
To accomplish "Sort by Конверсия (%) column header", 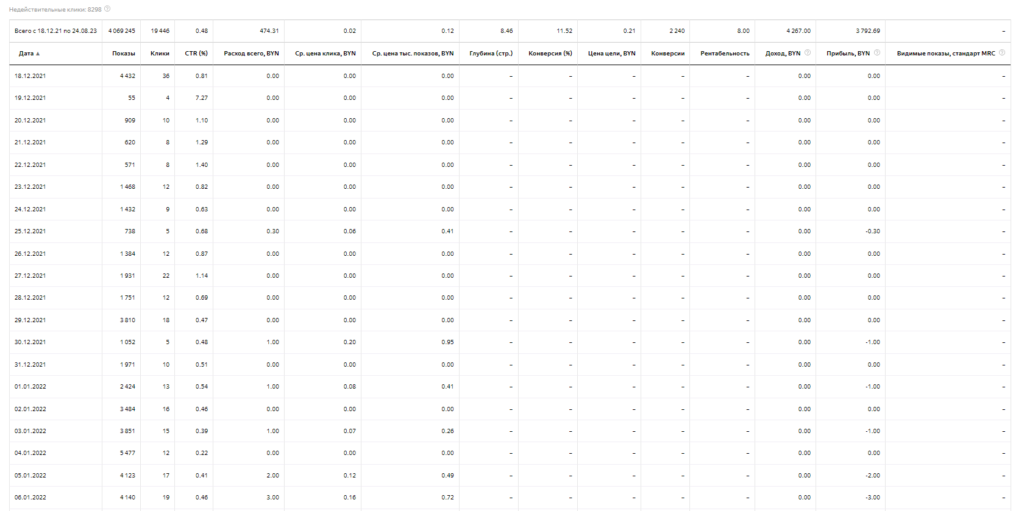I will [550, 54].
